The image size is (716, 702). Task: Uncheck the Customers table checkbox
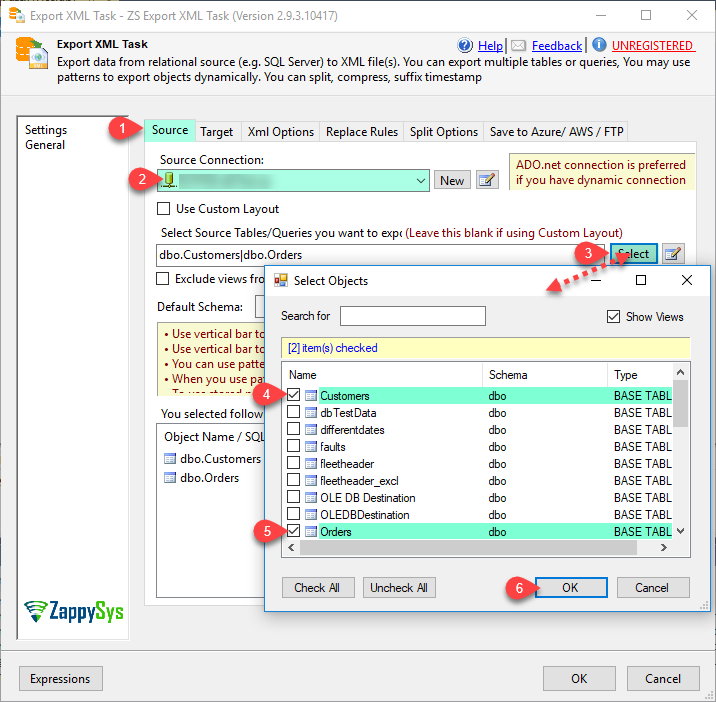pyautogui.click(x=294, y=395)
